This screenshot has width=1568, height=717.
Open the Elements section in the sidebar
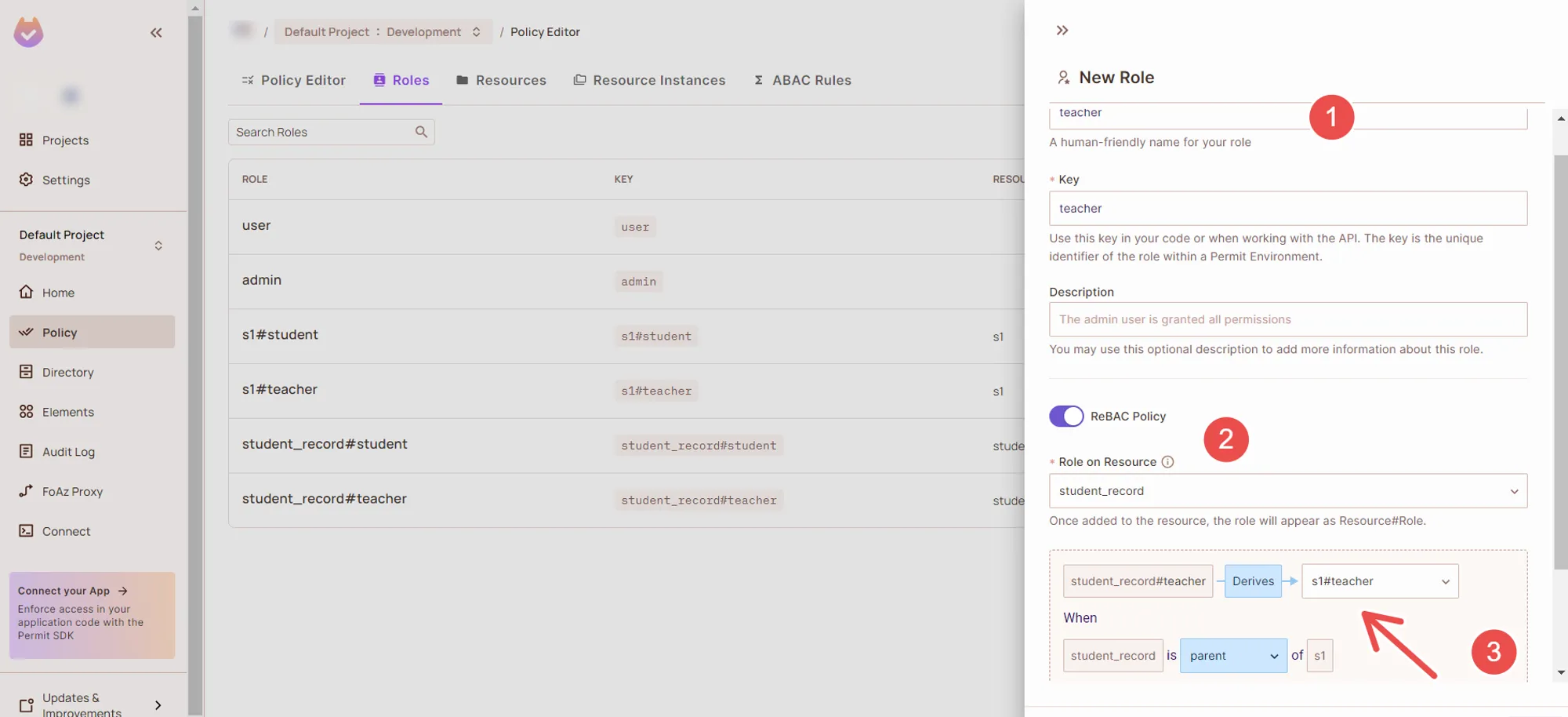tap(67, 412)
